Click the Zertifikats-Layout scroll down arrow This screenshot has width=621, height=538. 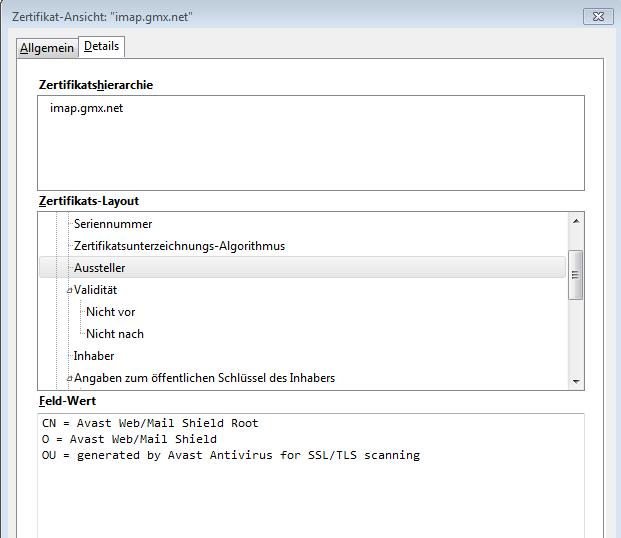pos(575,381)
